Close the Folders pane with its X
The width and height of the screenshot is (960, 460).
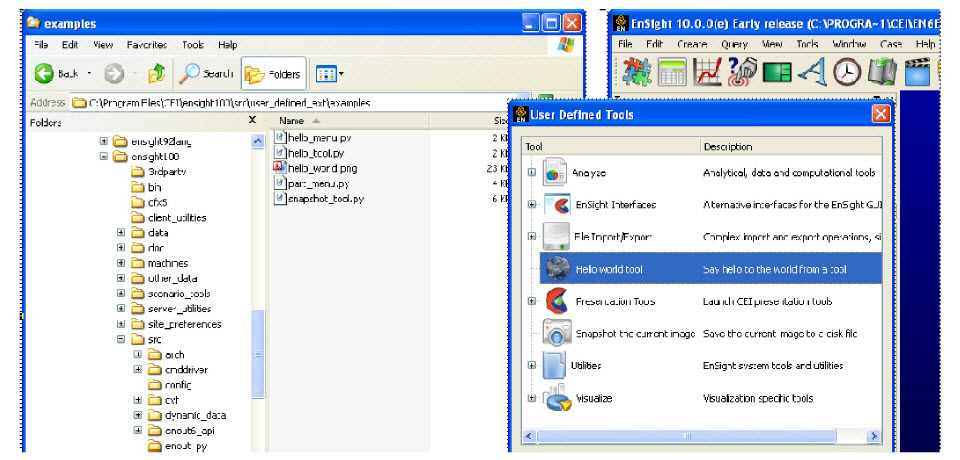252,120
